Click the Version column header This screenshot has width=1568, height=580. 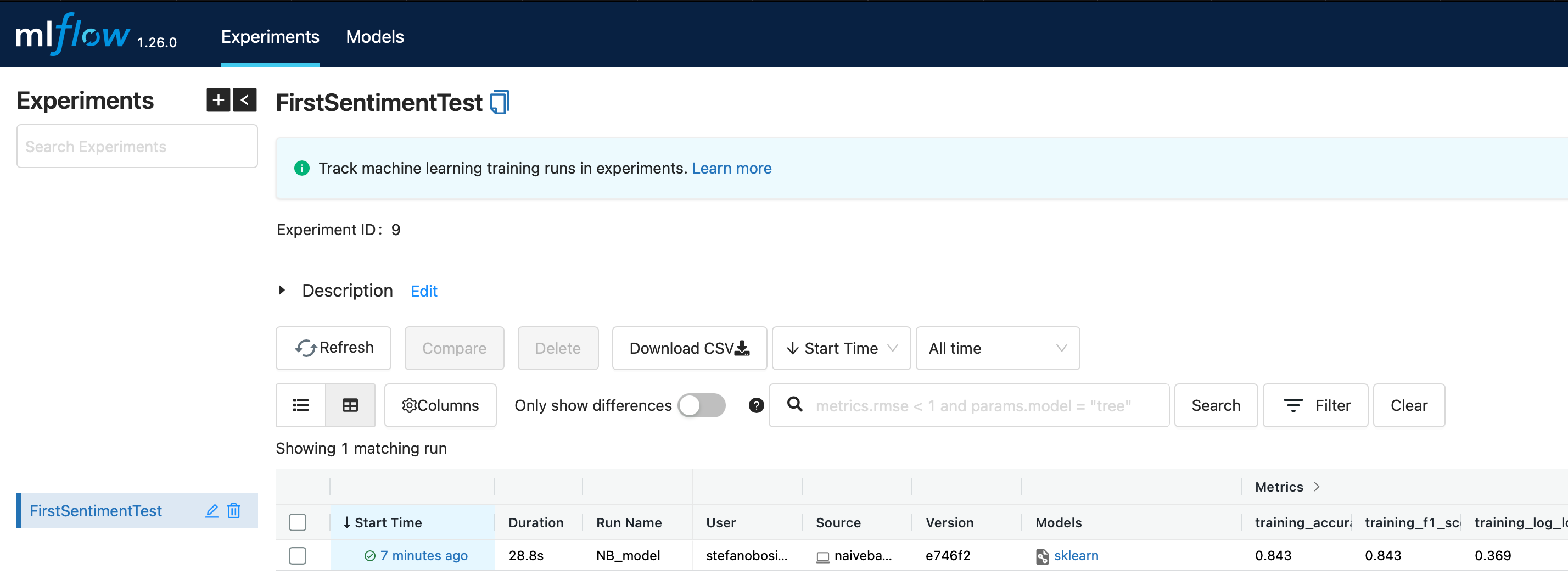(950, 522)
